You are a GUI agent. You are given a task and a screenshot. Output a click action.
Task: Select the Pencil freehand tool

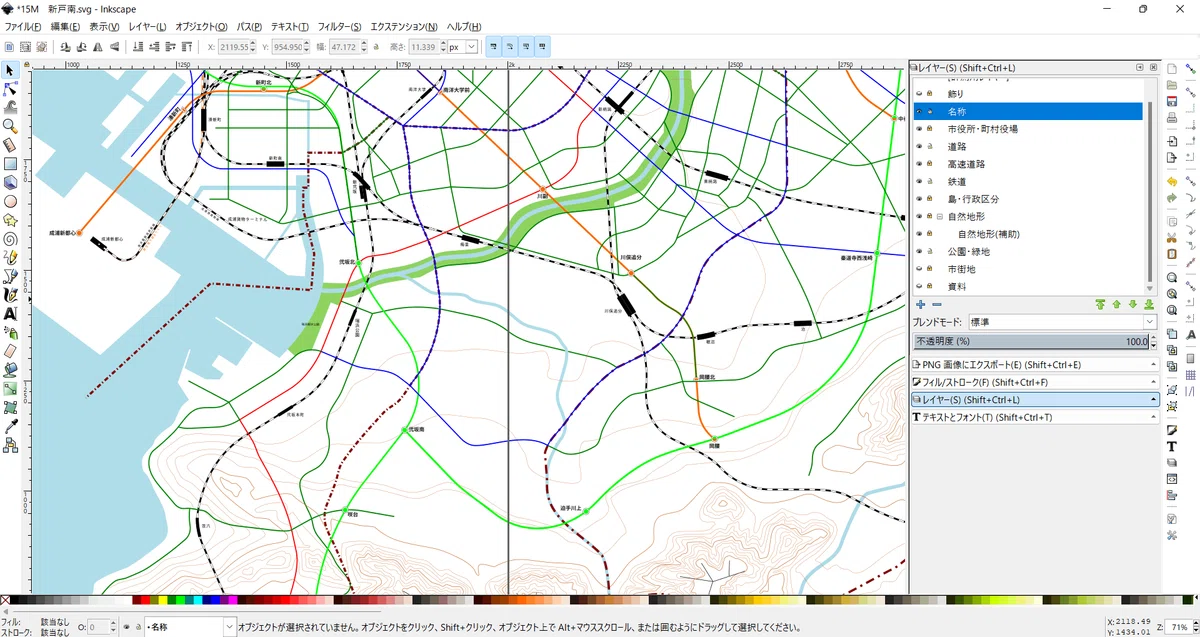pos(10,257)
